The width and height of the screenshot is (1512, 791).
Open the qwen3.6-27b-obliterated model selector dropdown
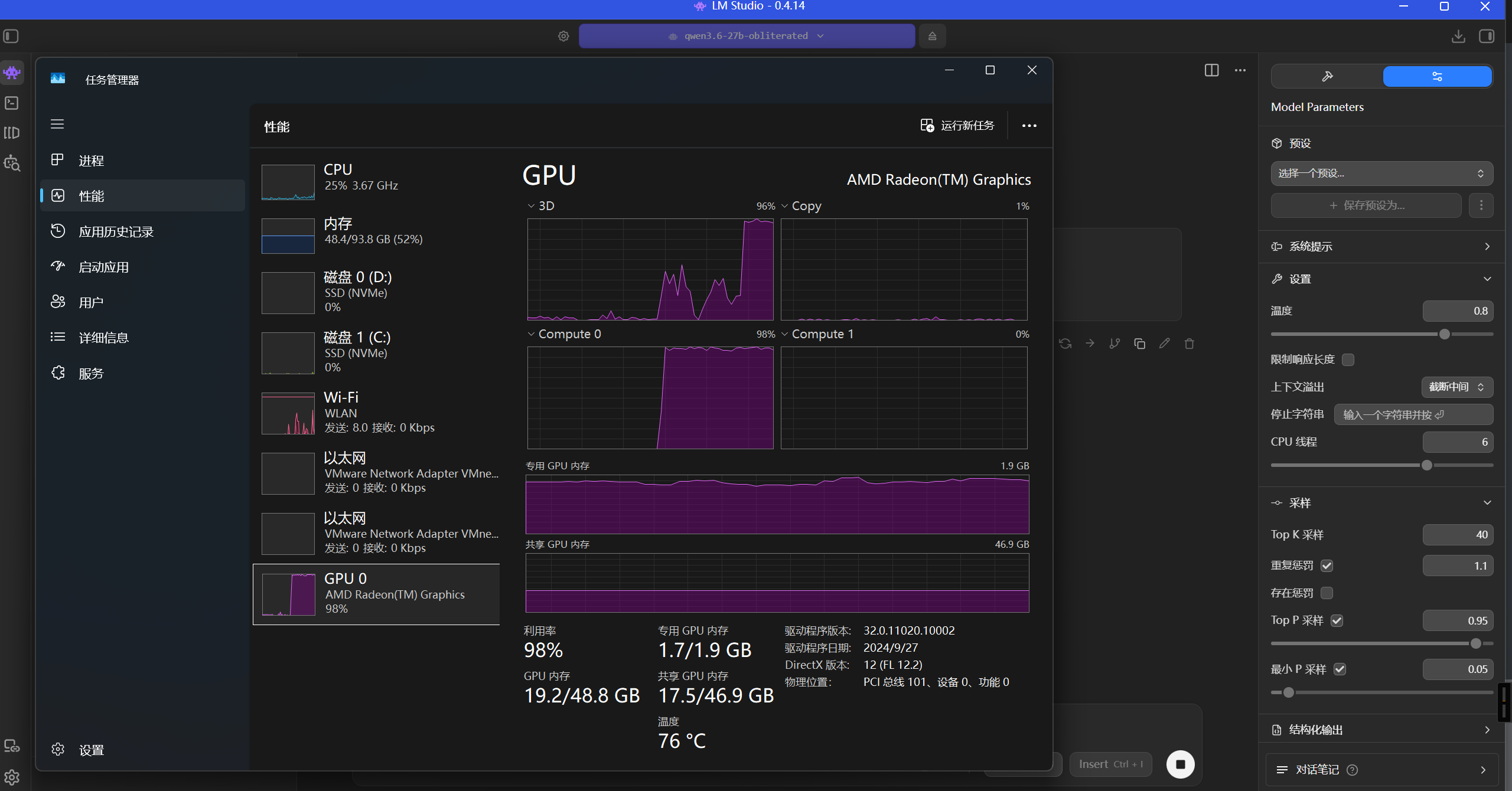tap(747, 36)
